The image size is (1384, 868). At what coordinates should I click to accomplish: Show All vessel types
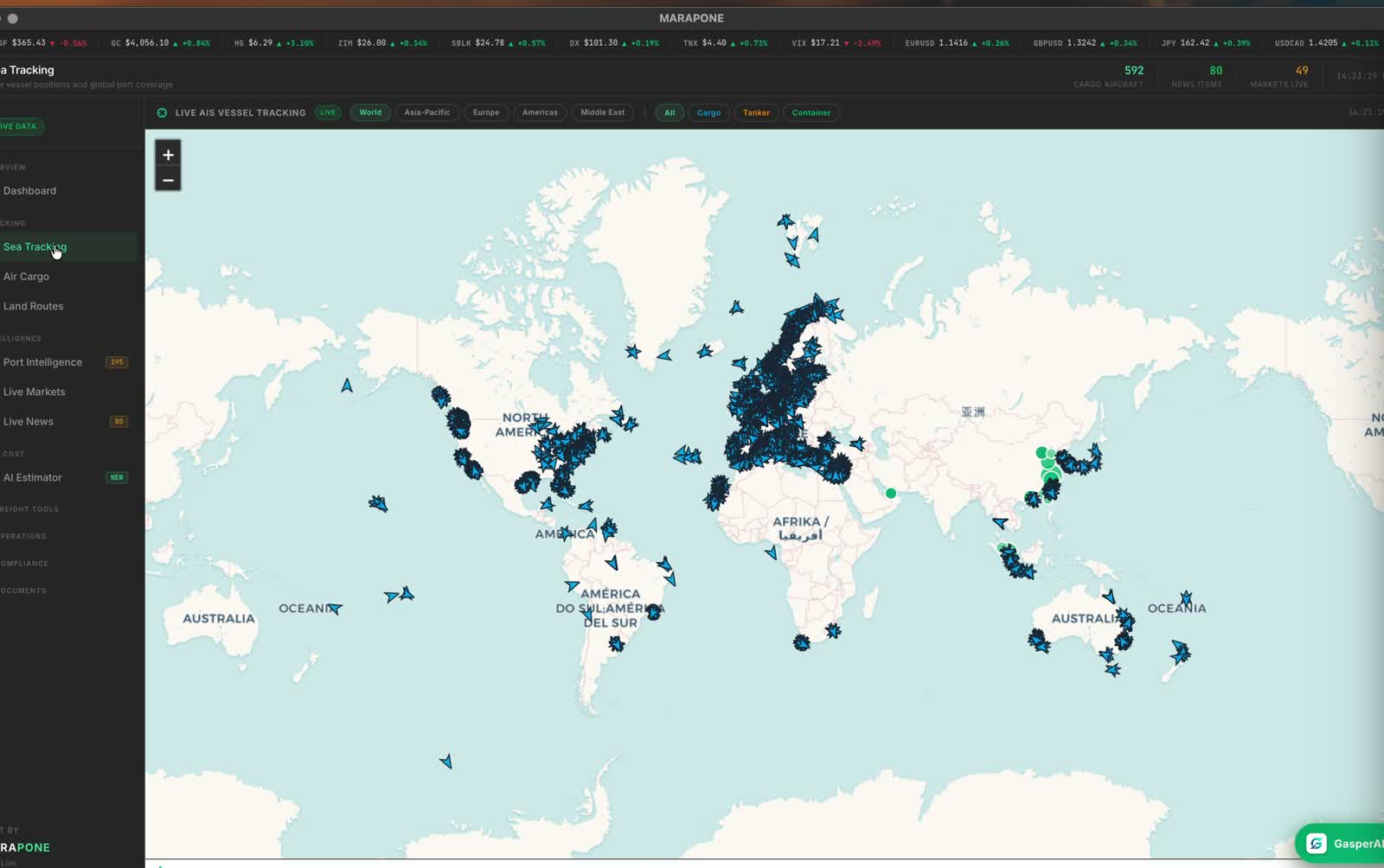click(670, 112)
